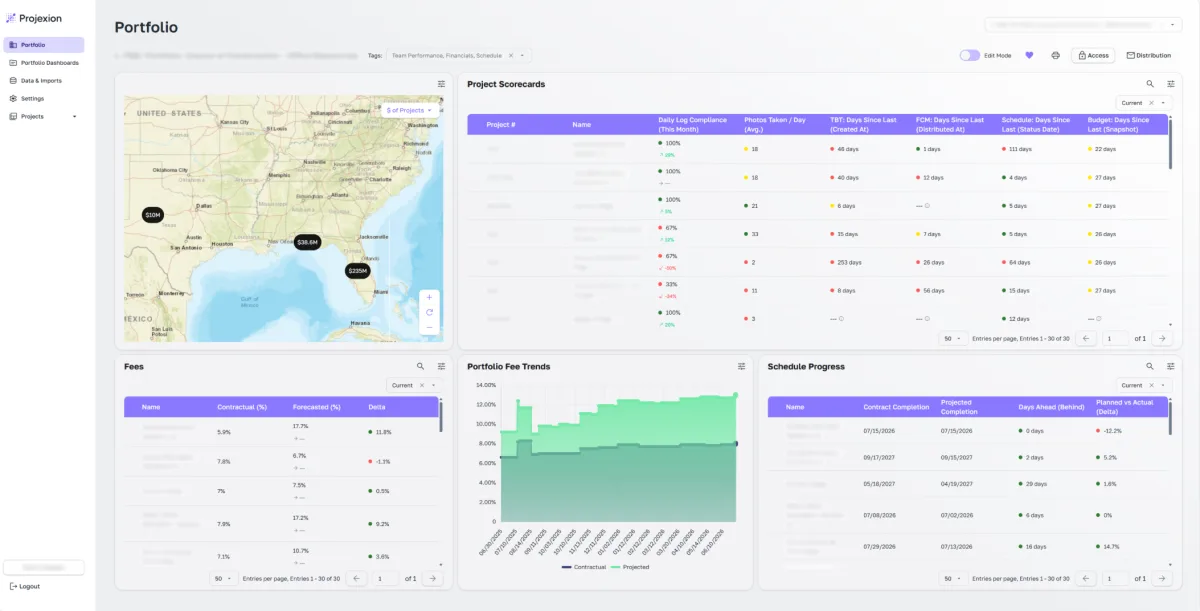Open Portfolio Fee Trends settings icon
This screenshot has width=1200, height=611.
pos(742,366)
